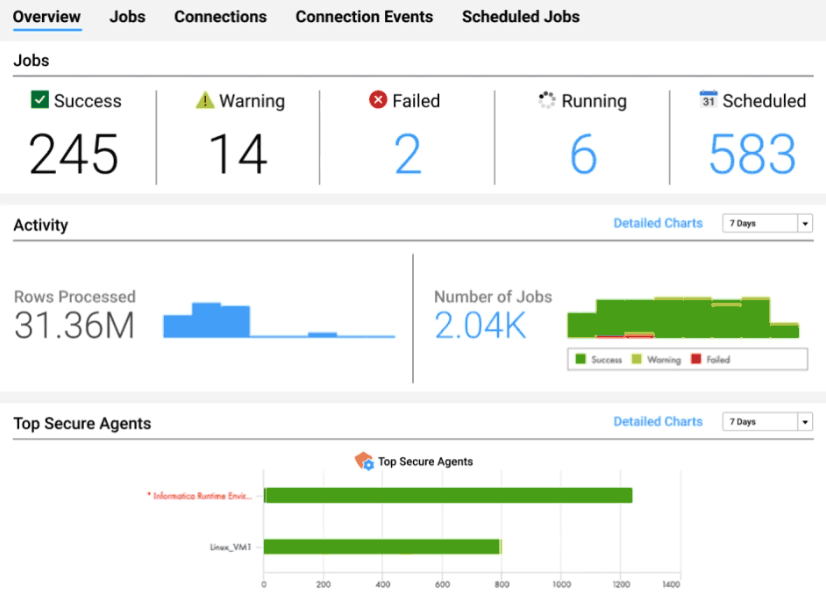Open the 2.04K Number of Jobs link
This screenshot has width=826, height=593.
click(x=480, y=325)
